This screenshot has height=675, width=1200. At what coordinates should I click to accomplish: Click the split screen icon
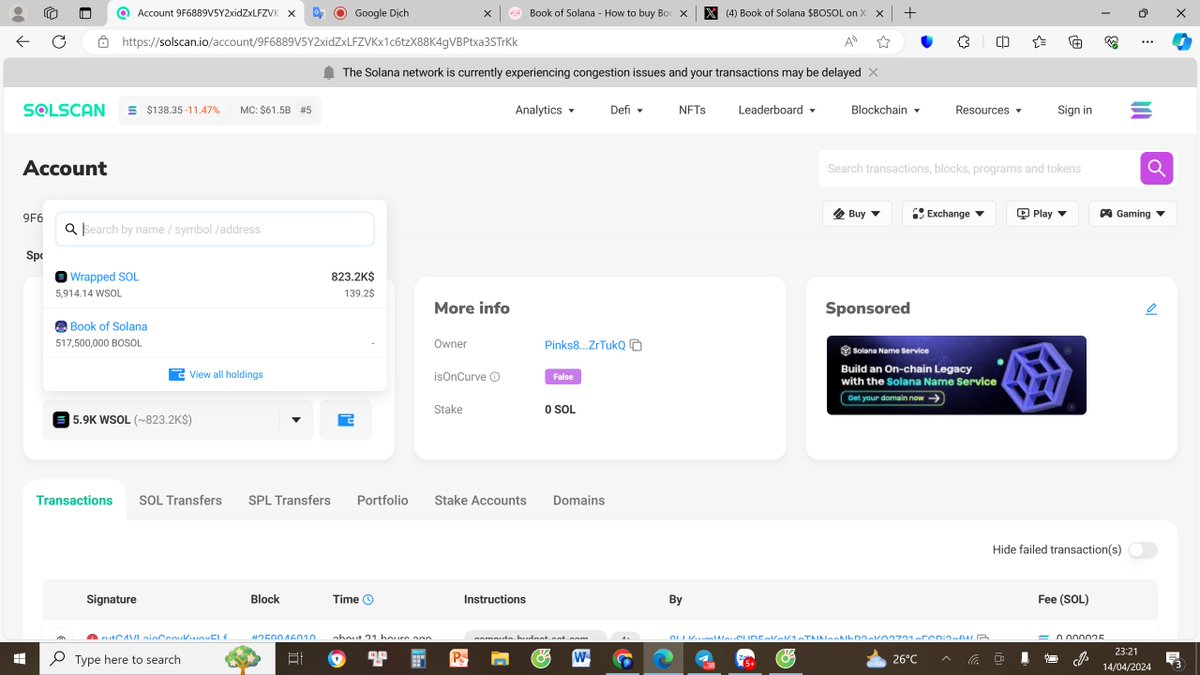1002,42
